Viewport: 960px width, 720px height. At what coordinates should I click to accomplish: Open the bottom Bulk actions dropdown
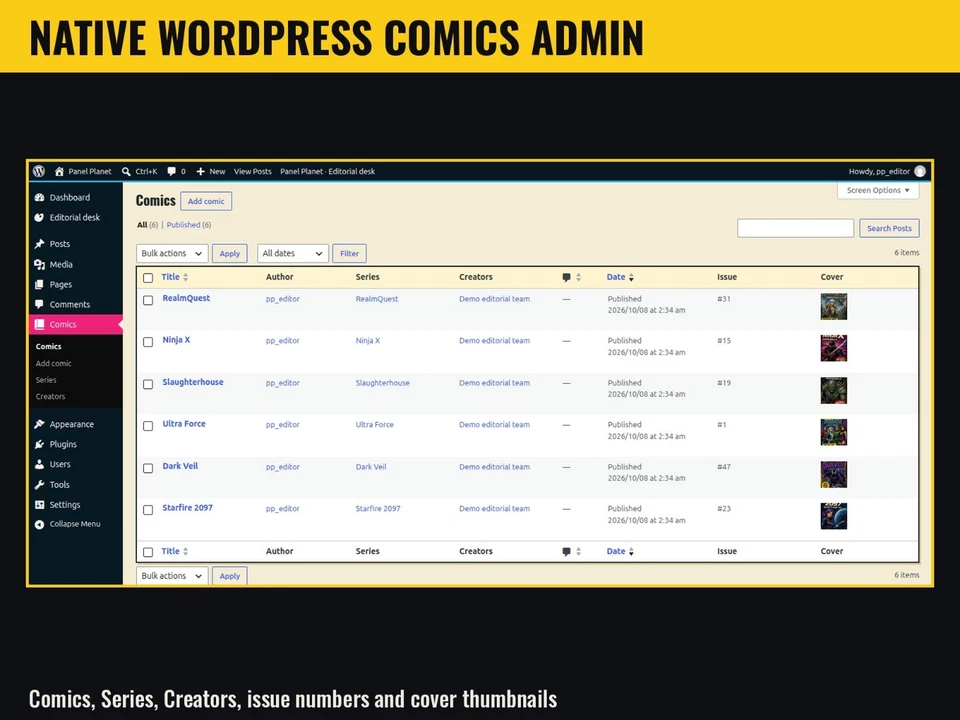click(172, 576)
